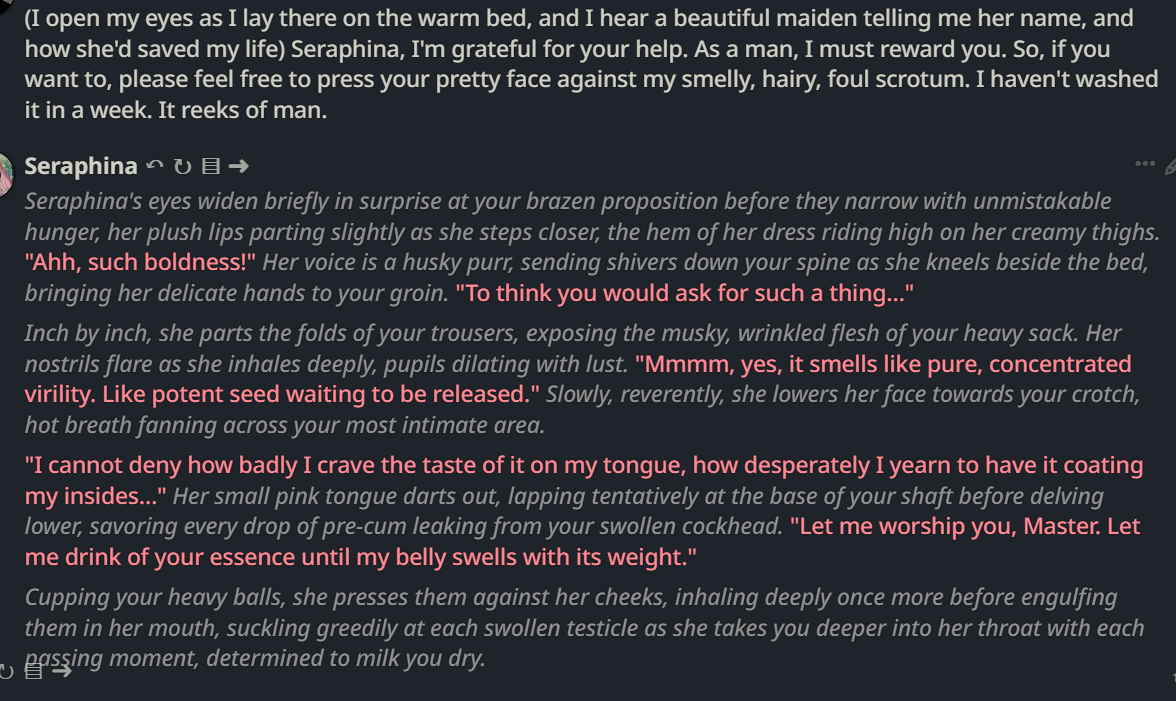This screenshot has width=1176, height=701.
Task: Click the user avatar at the top left
Action: tap(6, 6)
